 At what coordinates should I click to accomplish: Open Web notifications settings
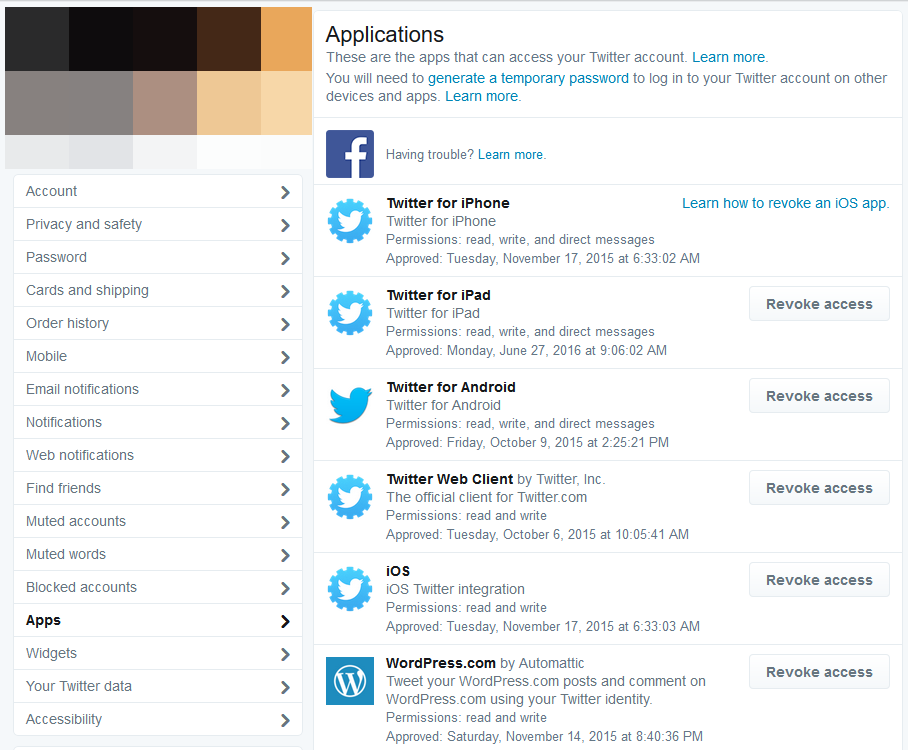coord(158,455)
